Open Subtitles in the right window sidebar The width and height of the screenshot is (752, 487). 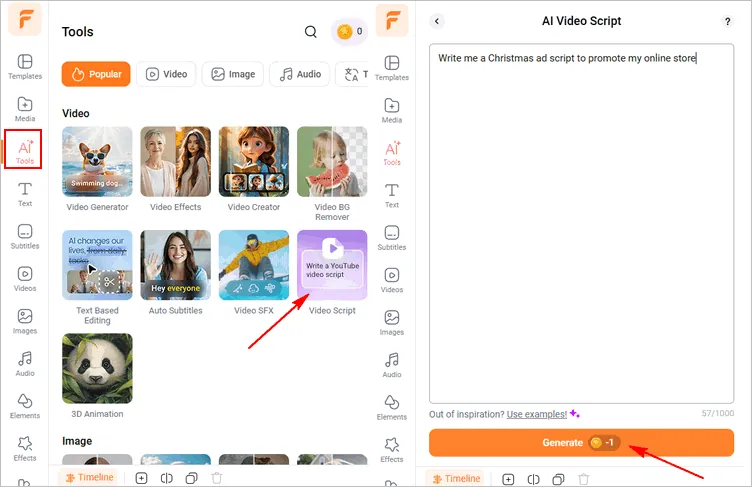coord(392,238)
